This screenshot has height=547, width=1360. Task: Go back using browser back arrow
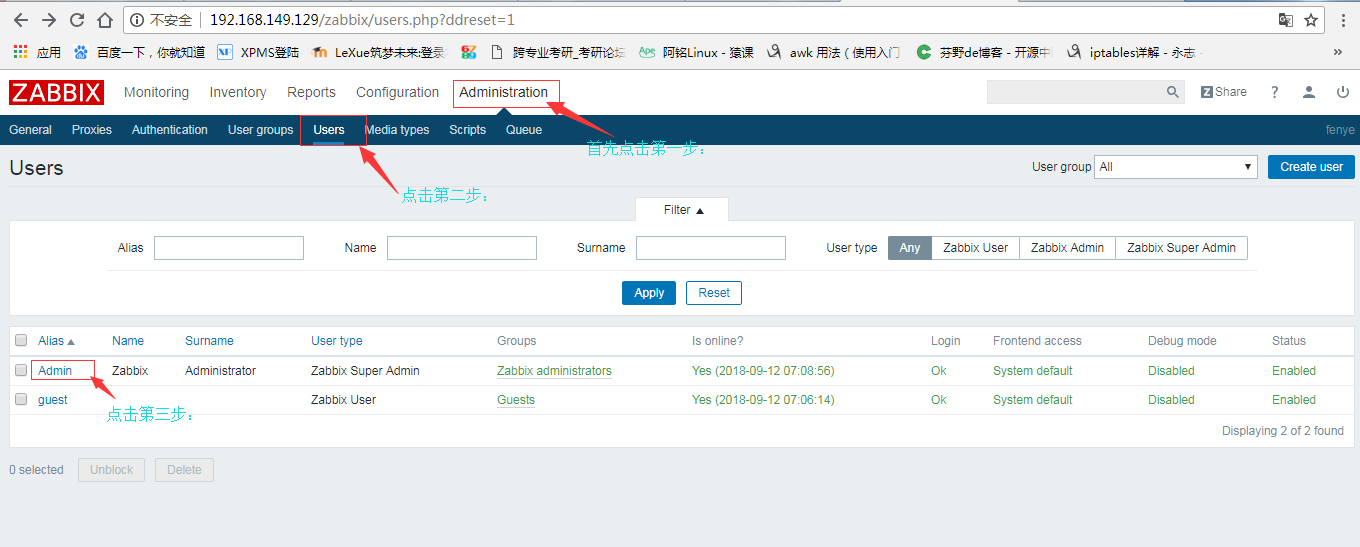pos(21,20)
